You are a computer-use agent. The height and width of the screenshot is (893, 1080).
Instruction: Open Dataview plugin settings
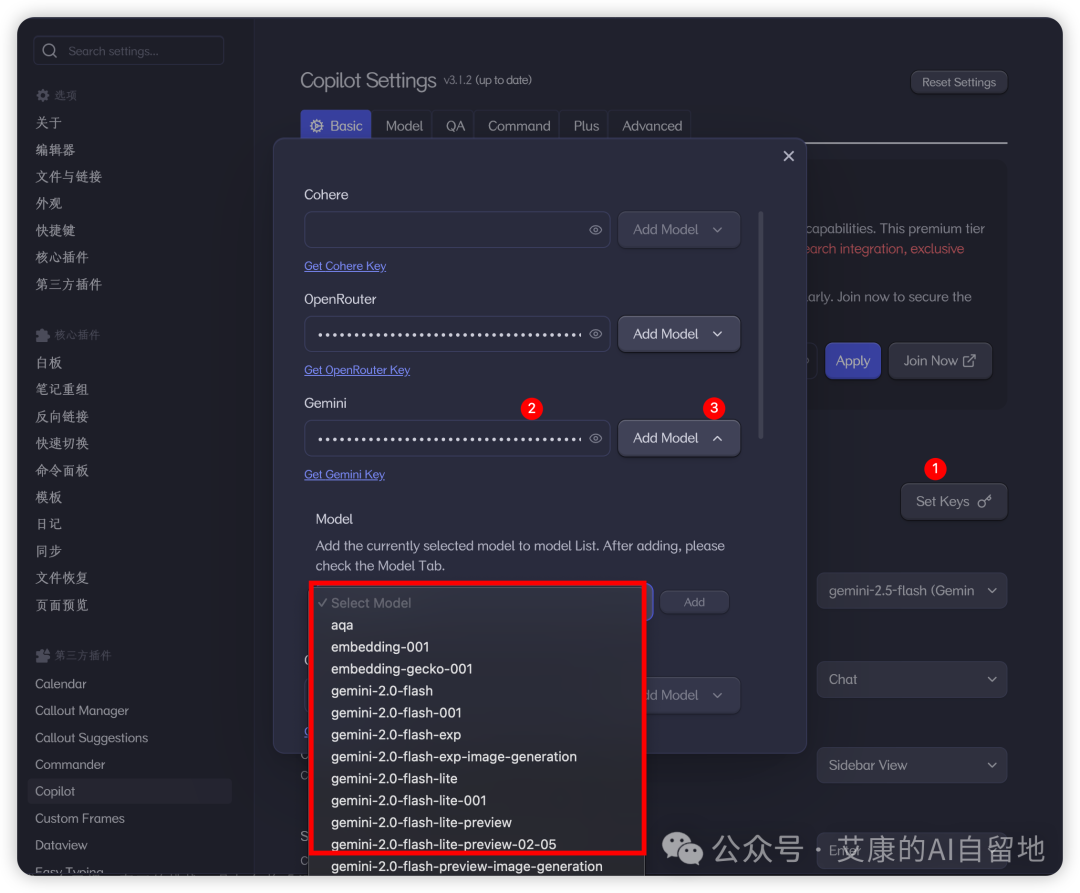click(x=61, y=845)
